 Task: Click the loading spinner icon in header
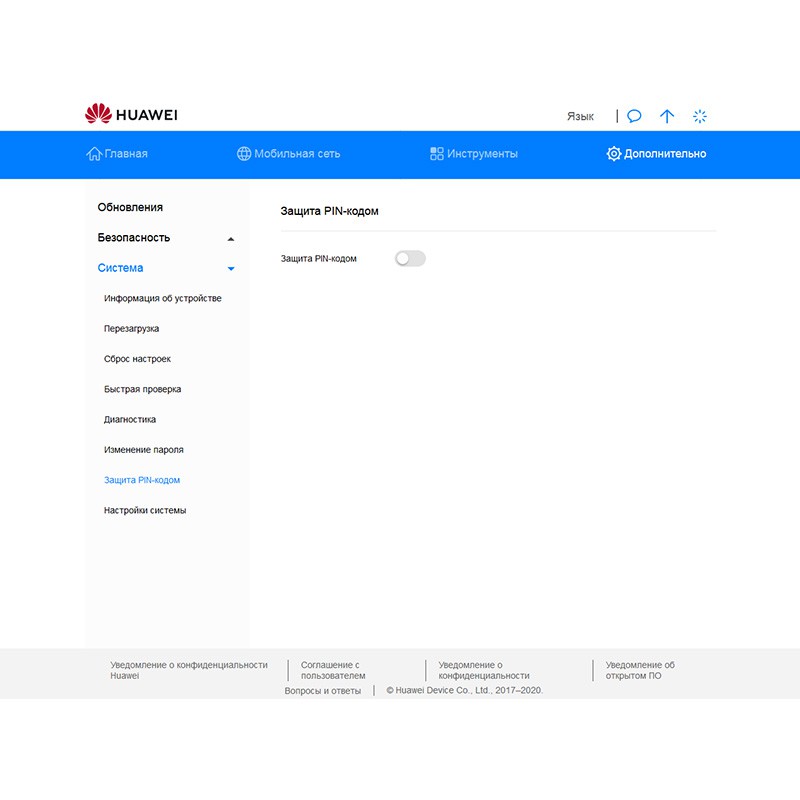click(700, 116)
